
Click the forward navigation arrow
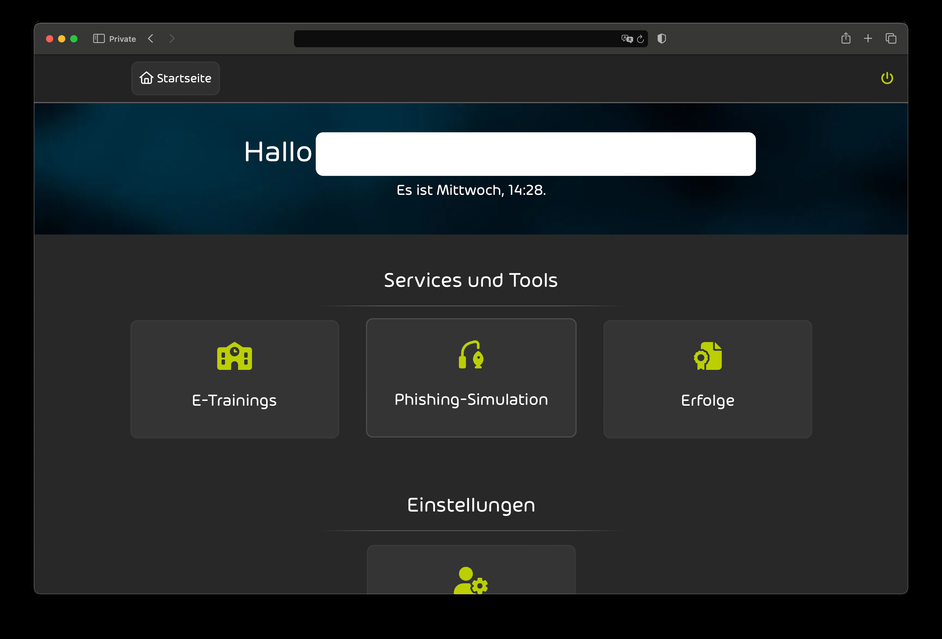[x=171, y=38]
